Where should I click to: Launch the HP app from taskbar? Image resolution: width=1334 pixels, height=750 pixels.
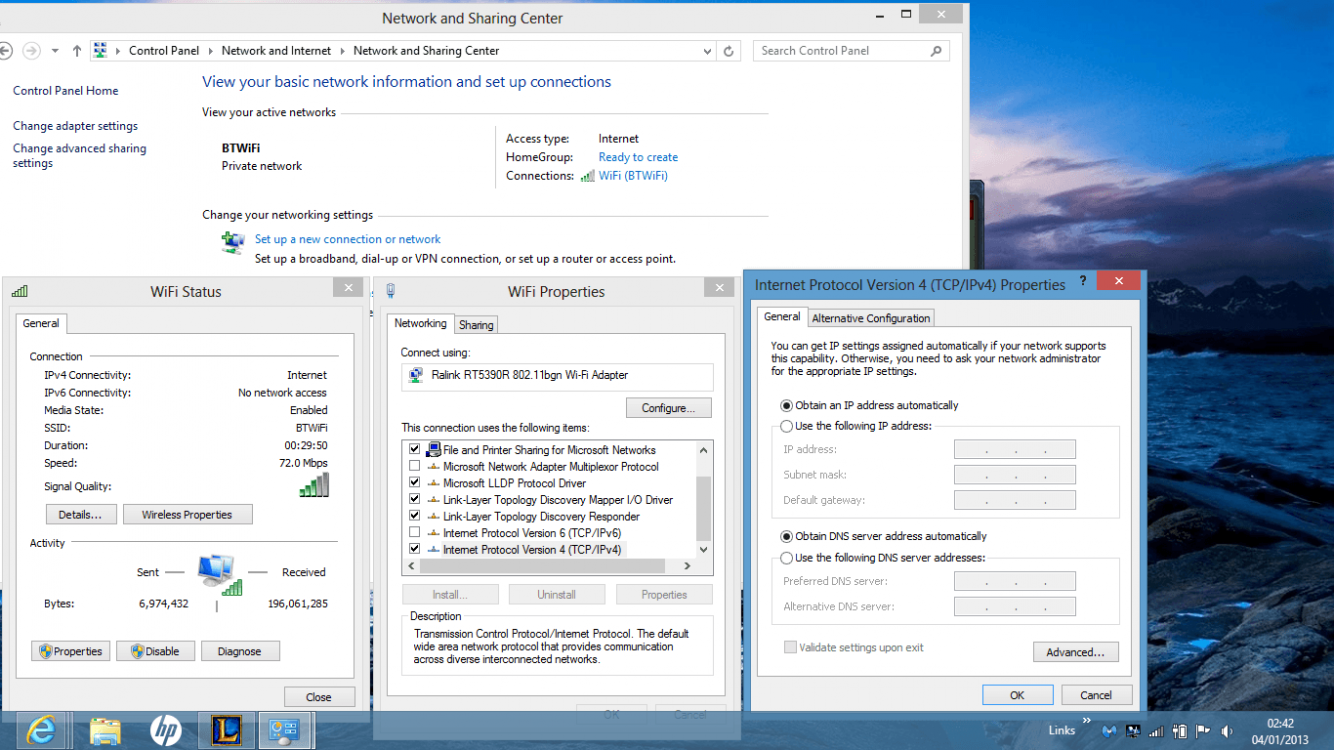[165, 731]
